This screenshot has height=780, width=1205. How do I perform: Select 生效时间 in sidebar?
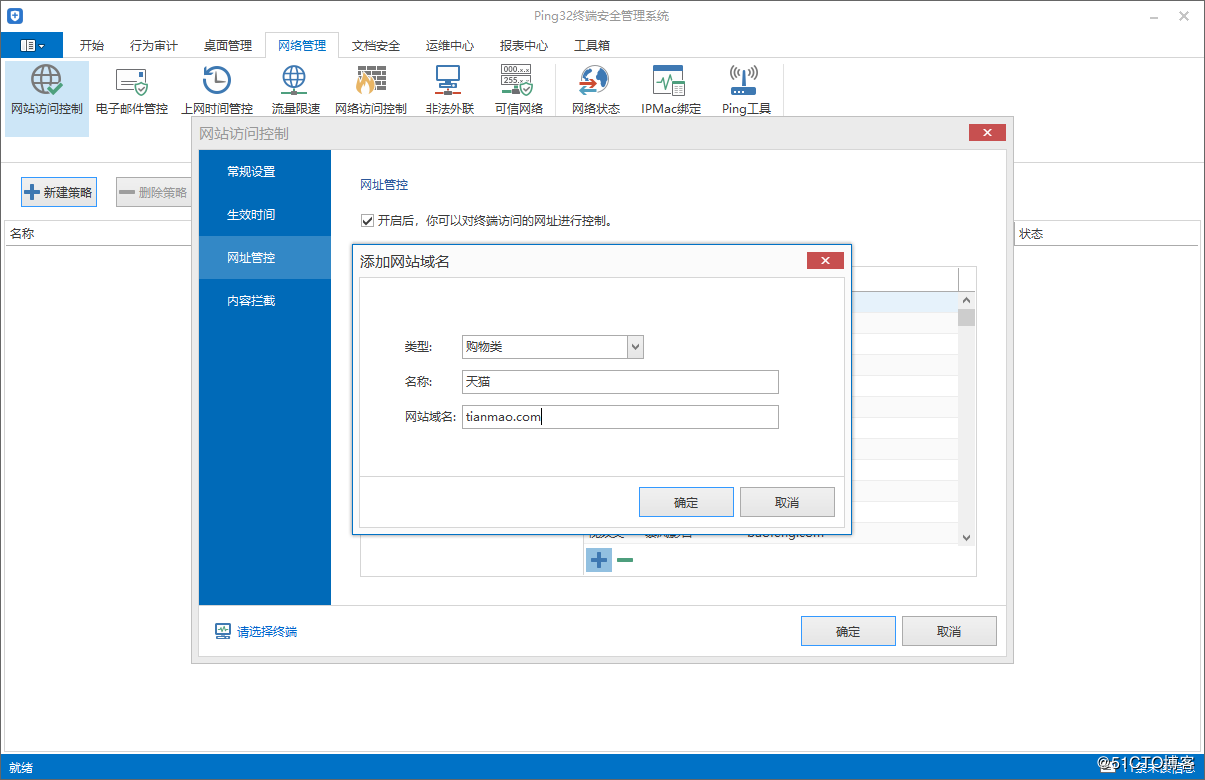coord(265,215)
